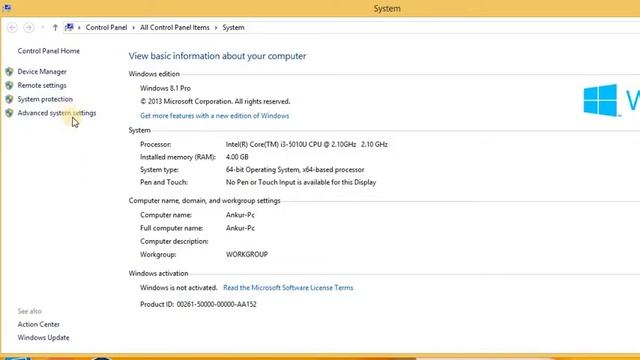Screen dimensions: 640x360
Task: Open Device Manager
Action: [x=42, y=71]
